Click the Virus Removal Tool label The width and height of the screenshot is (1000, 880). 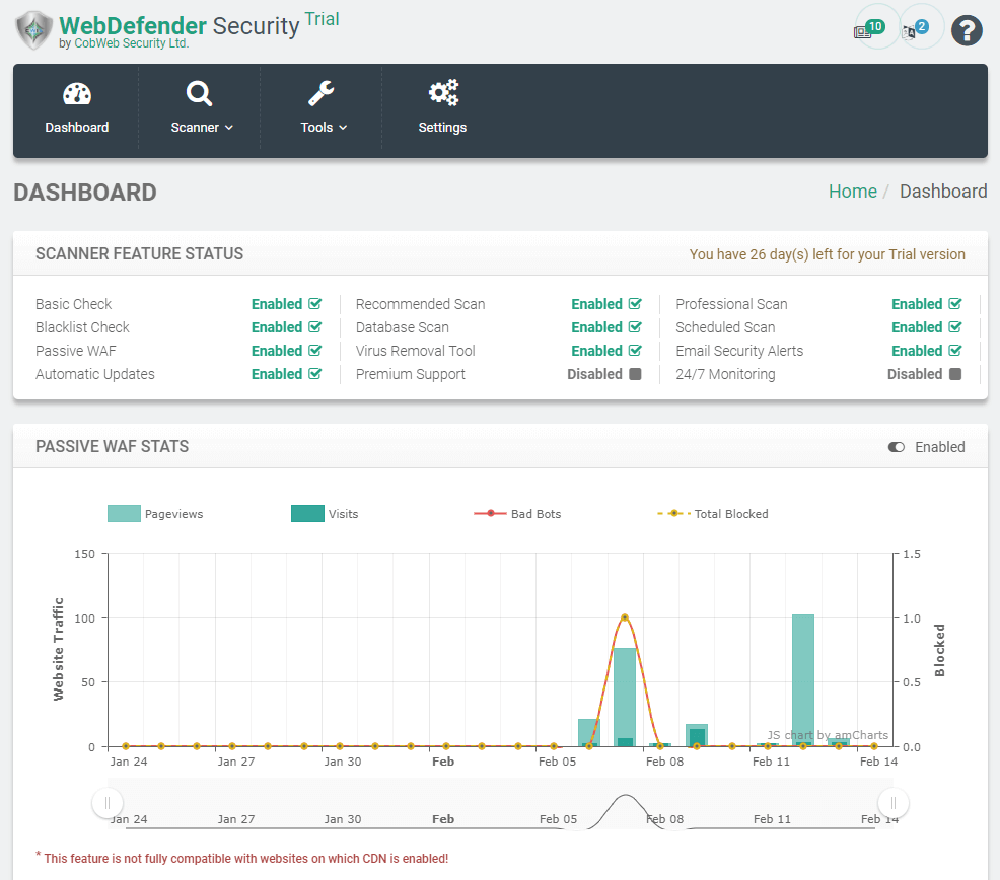[x=415, y=351]
